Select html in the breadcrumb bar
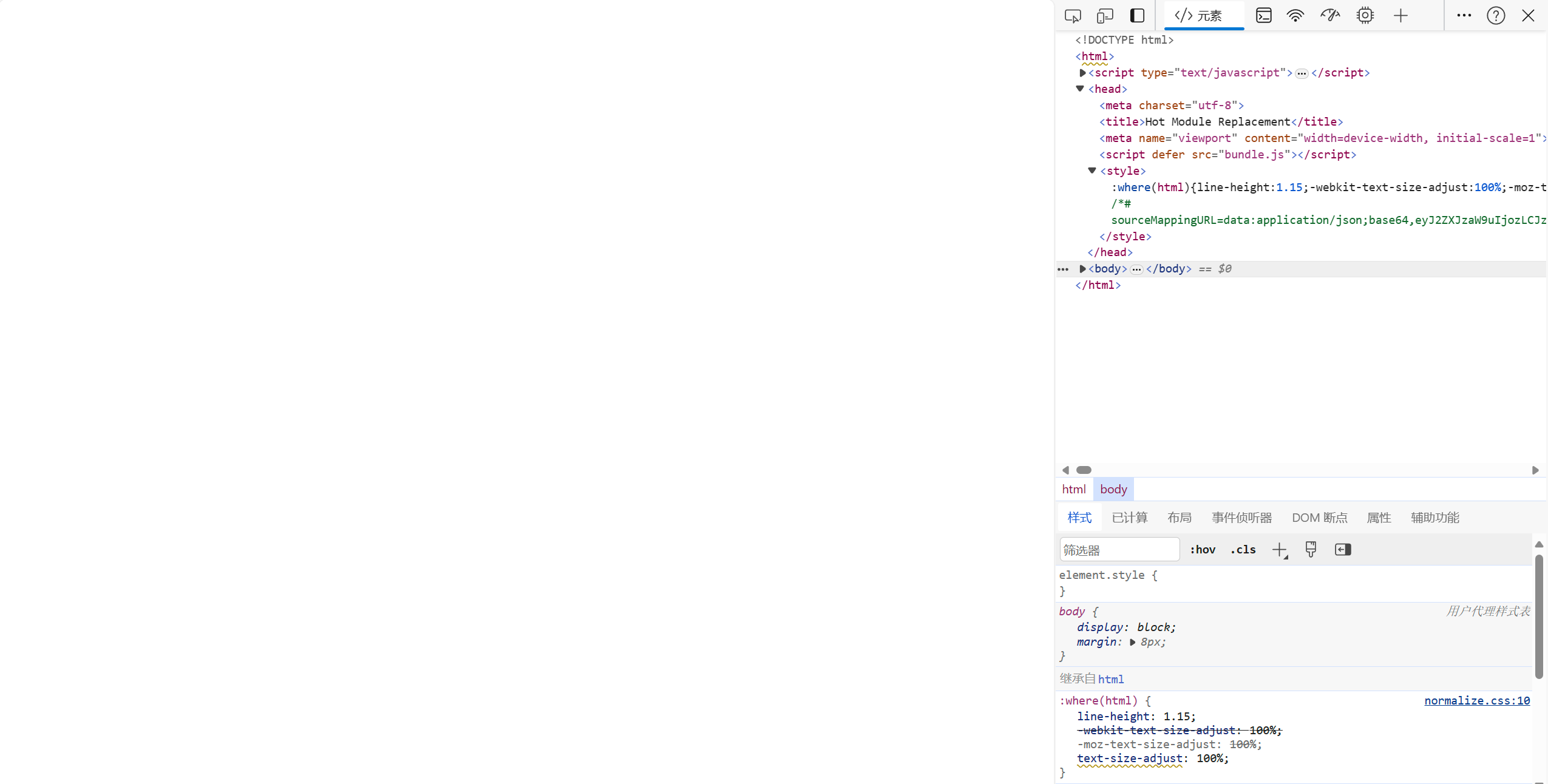1548x784 pixels. coord(1074,489)
